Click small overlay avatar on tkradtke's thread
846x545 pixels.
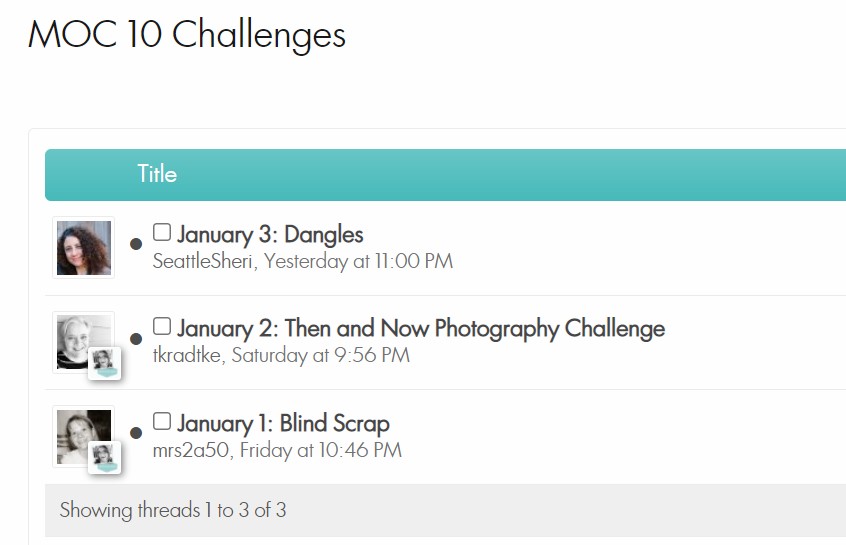[105, 363]
